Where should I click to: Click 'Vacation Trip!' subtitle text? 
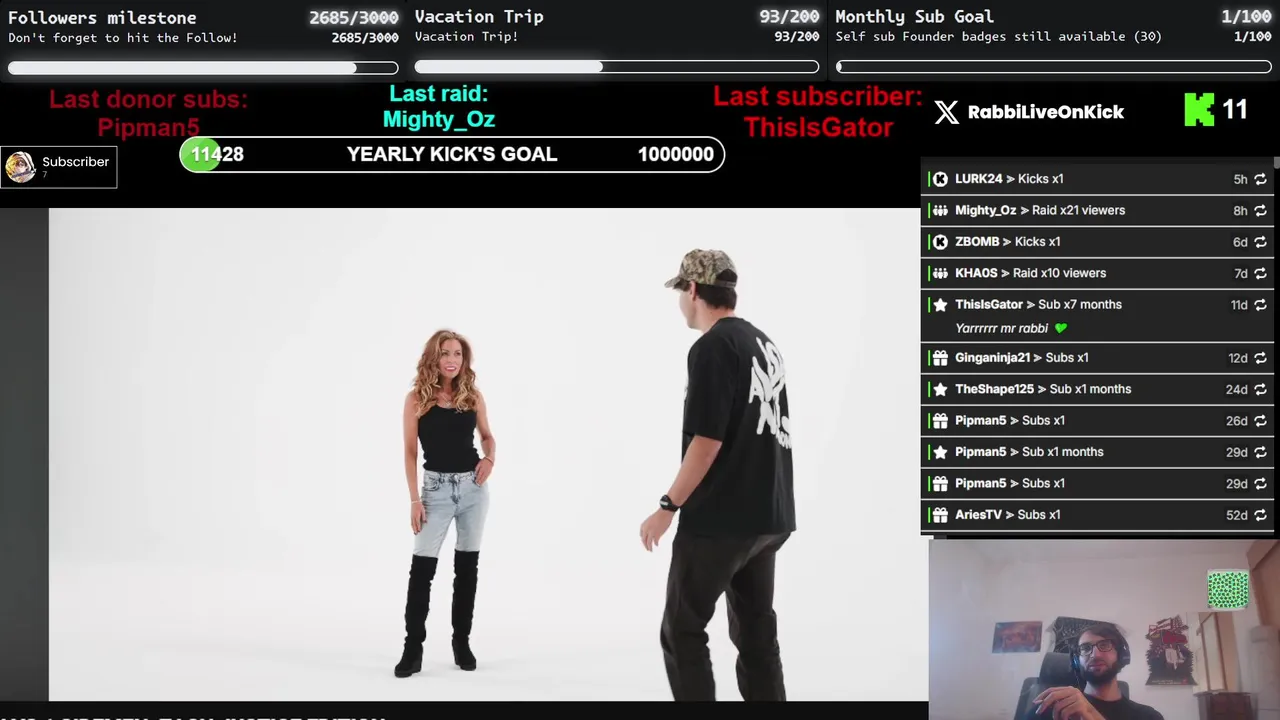click(466, 37)
